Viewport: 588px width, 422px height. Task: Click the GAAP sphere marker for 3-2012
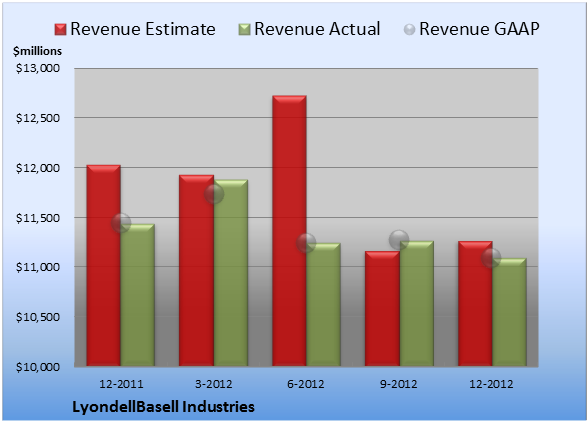tap(214, 194)
